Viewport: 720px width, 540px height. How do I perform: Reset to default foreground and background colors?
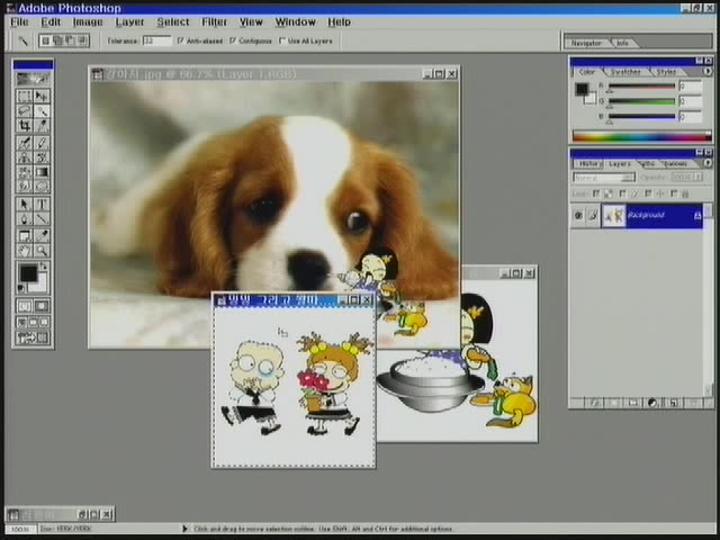click(x=21, y=288)
